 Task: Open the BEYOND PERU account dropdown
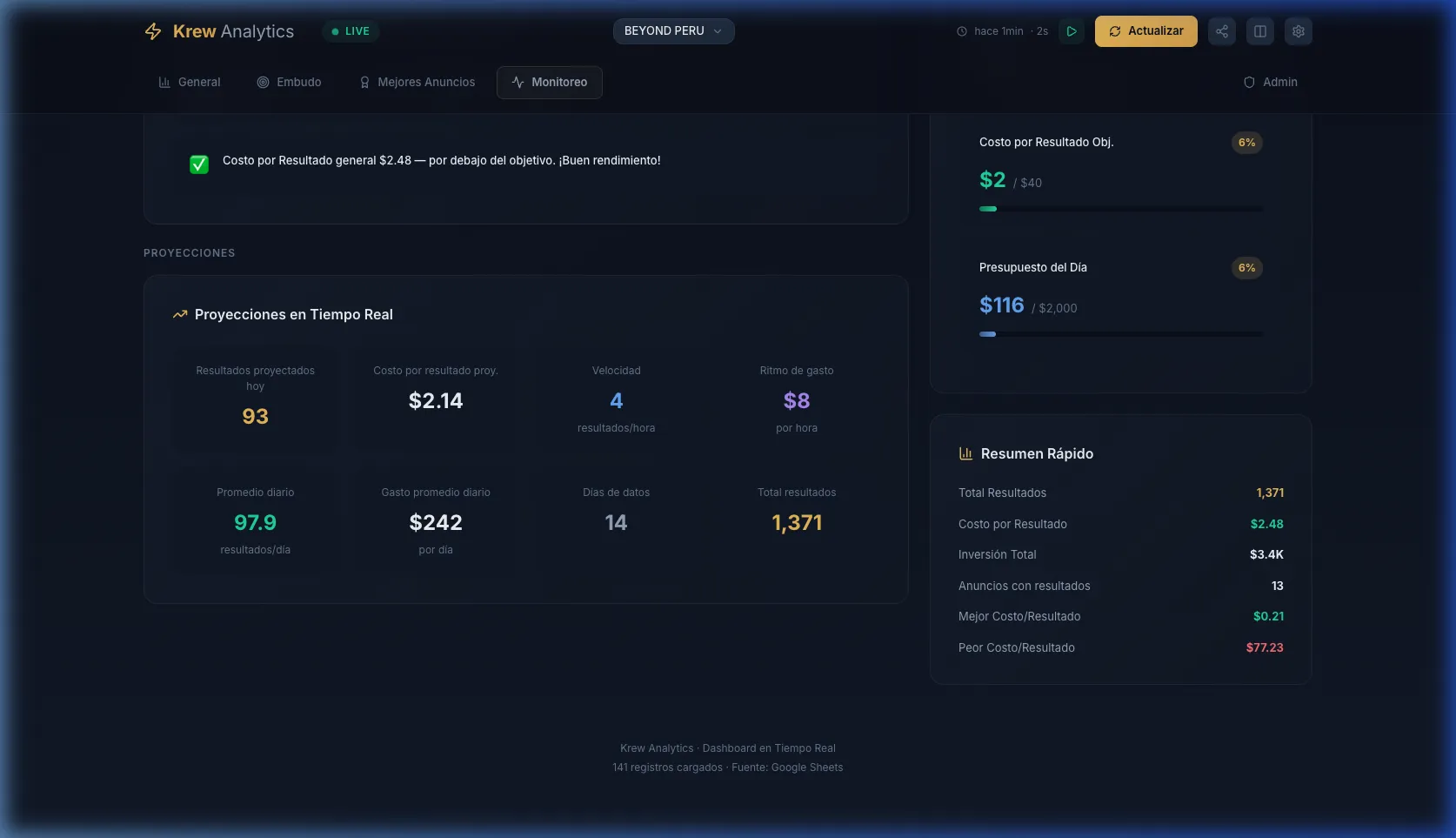tap(672, 31)
